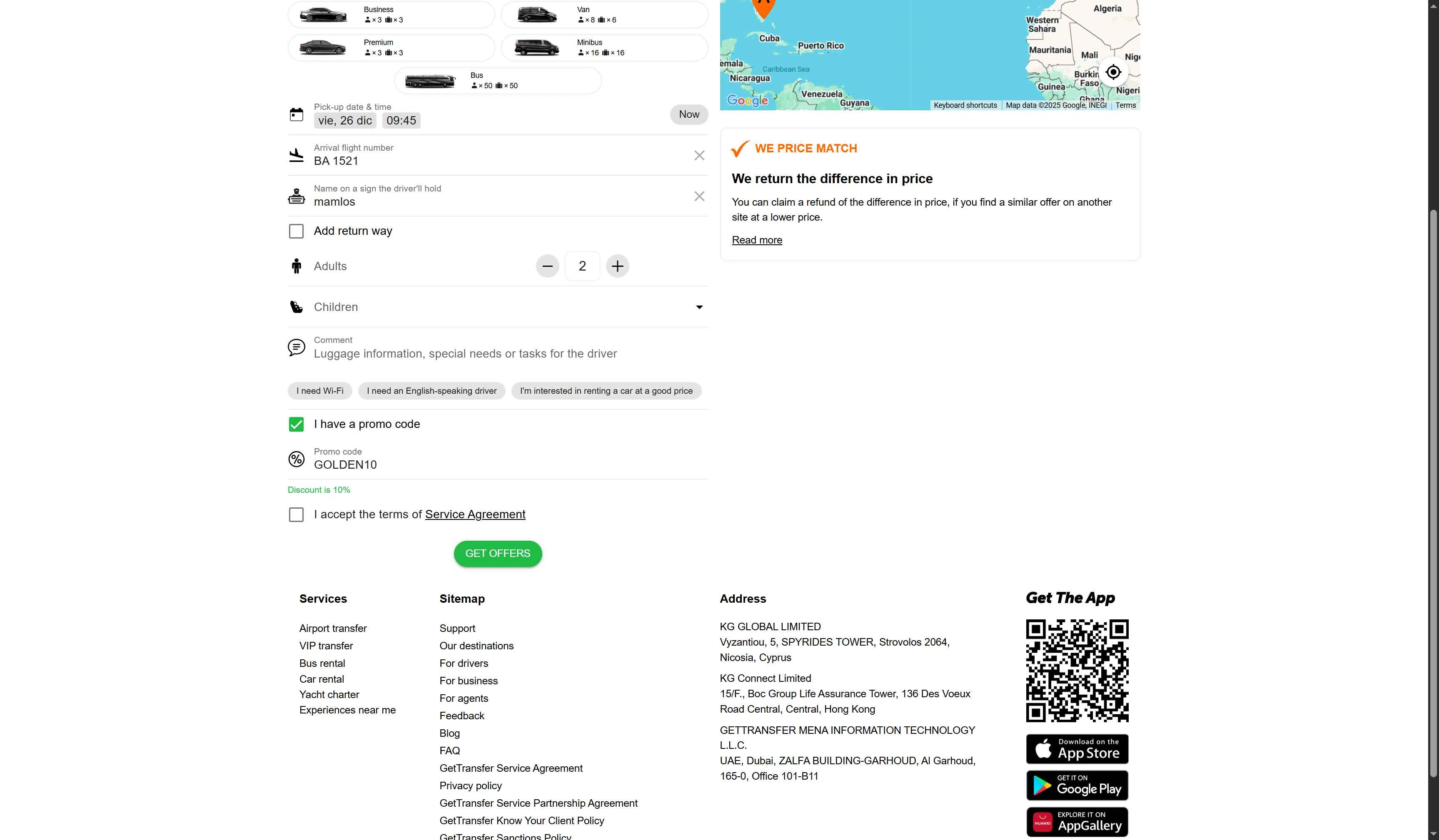Open the pick-up time selector 09:45
1439x840 pixels.
pos(401,120)
